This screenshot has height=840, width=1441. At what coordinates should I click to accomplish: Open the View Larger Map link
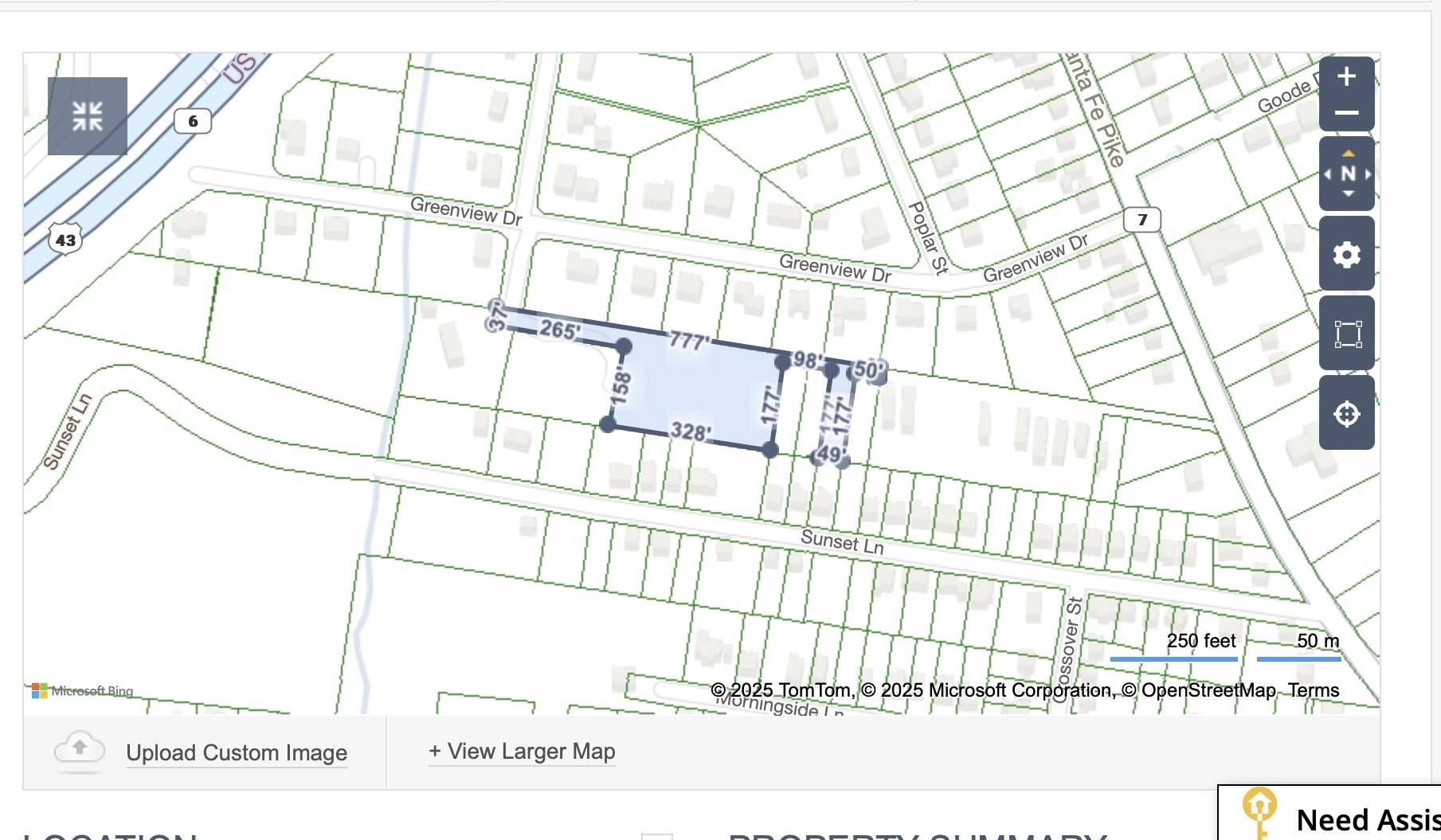point(522,752)
